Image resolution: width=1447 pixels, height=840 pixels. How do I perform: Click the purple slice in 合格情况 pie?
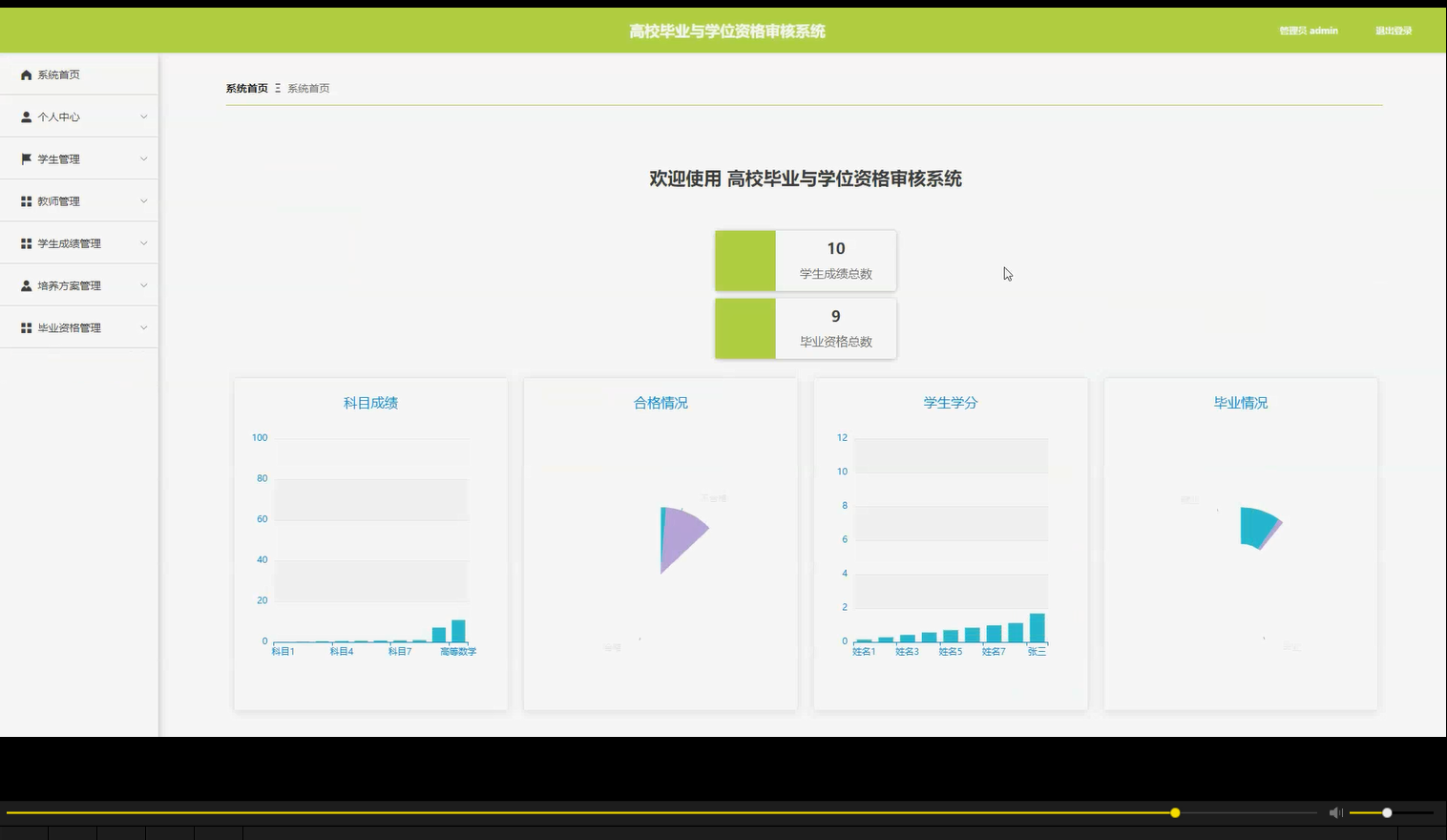point(682,536)
